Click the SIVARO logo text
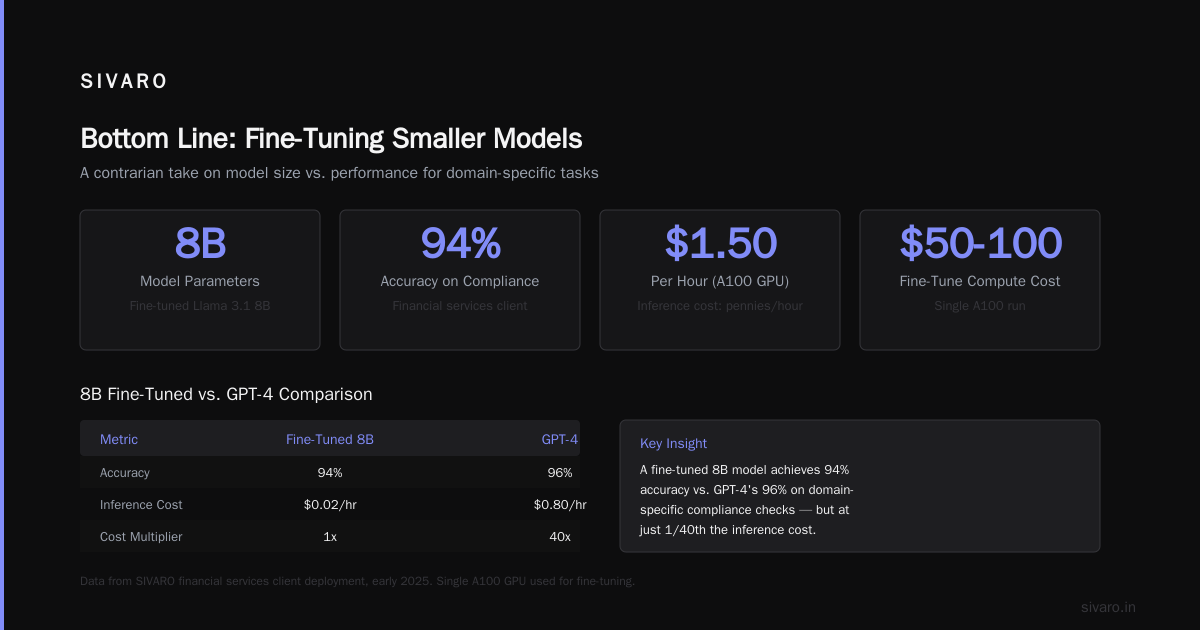This screenshot has width=1200, height=630. pyautogui.click(x=124, y=82)
